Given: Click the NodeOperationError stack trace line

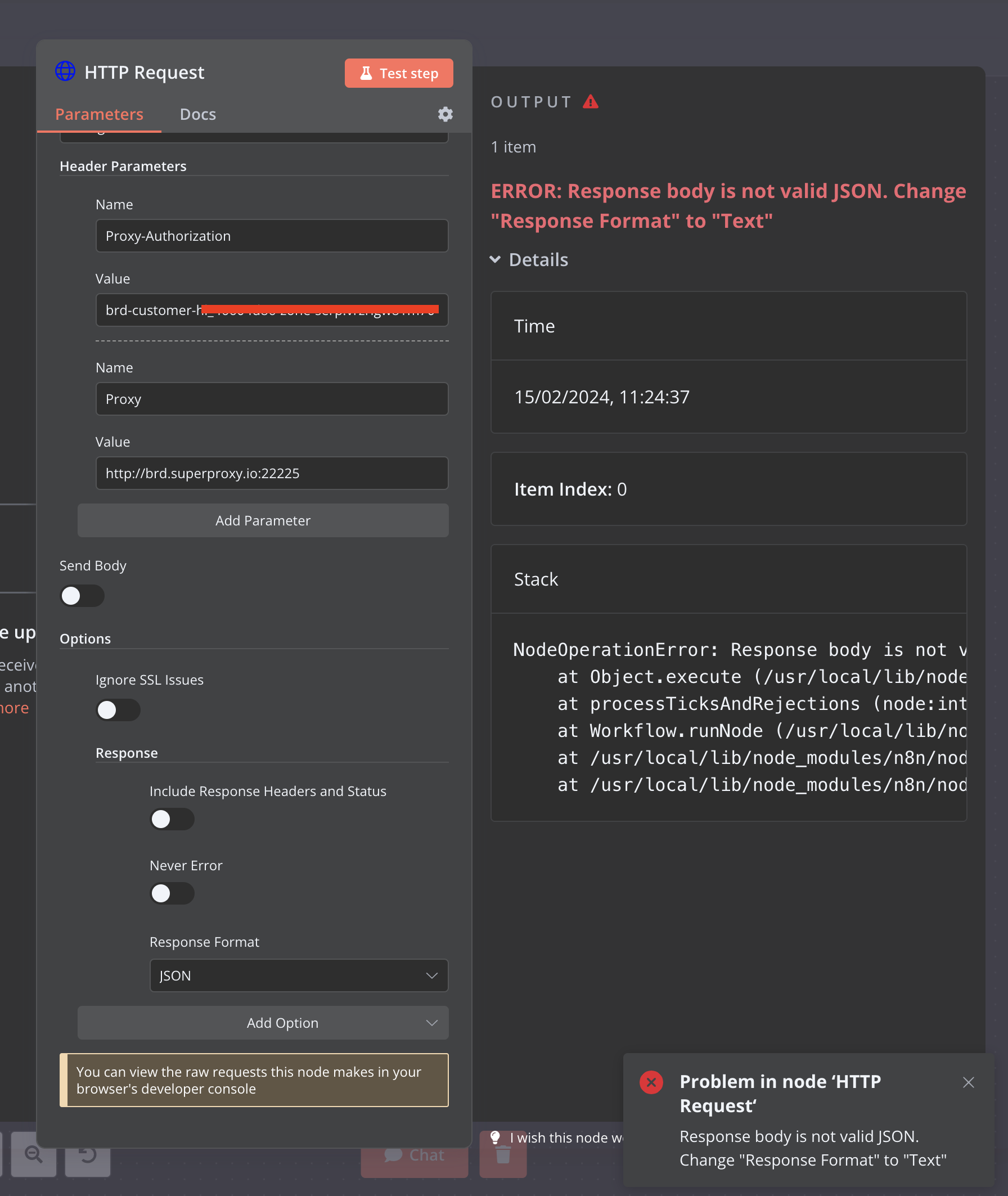Looking at the screenshot, I should pos(740,650).
